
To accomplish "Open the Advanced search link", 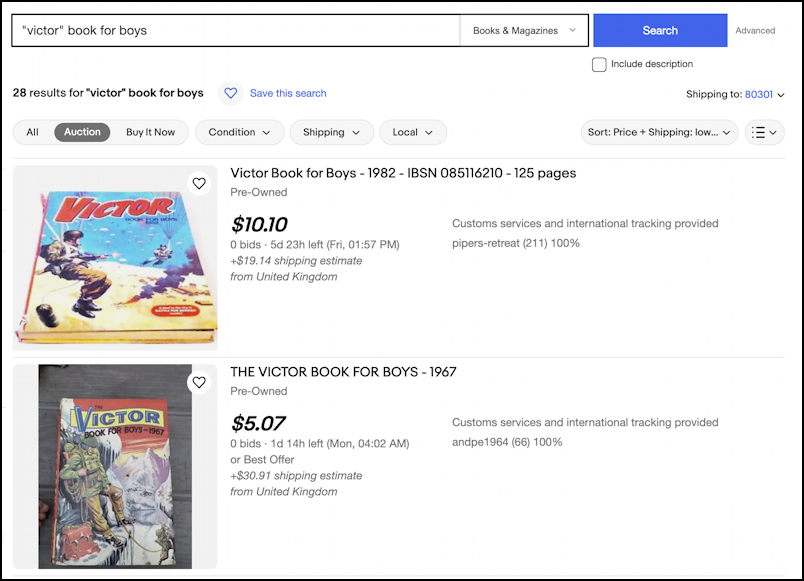I will click(755, 31).
